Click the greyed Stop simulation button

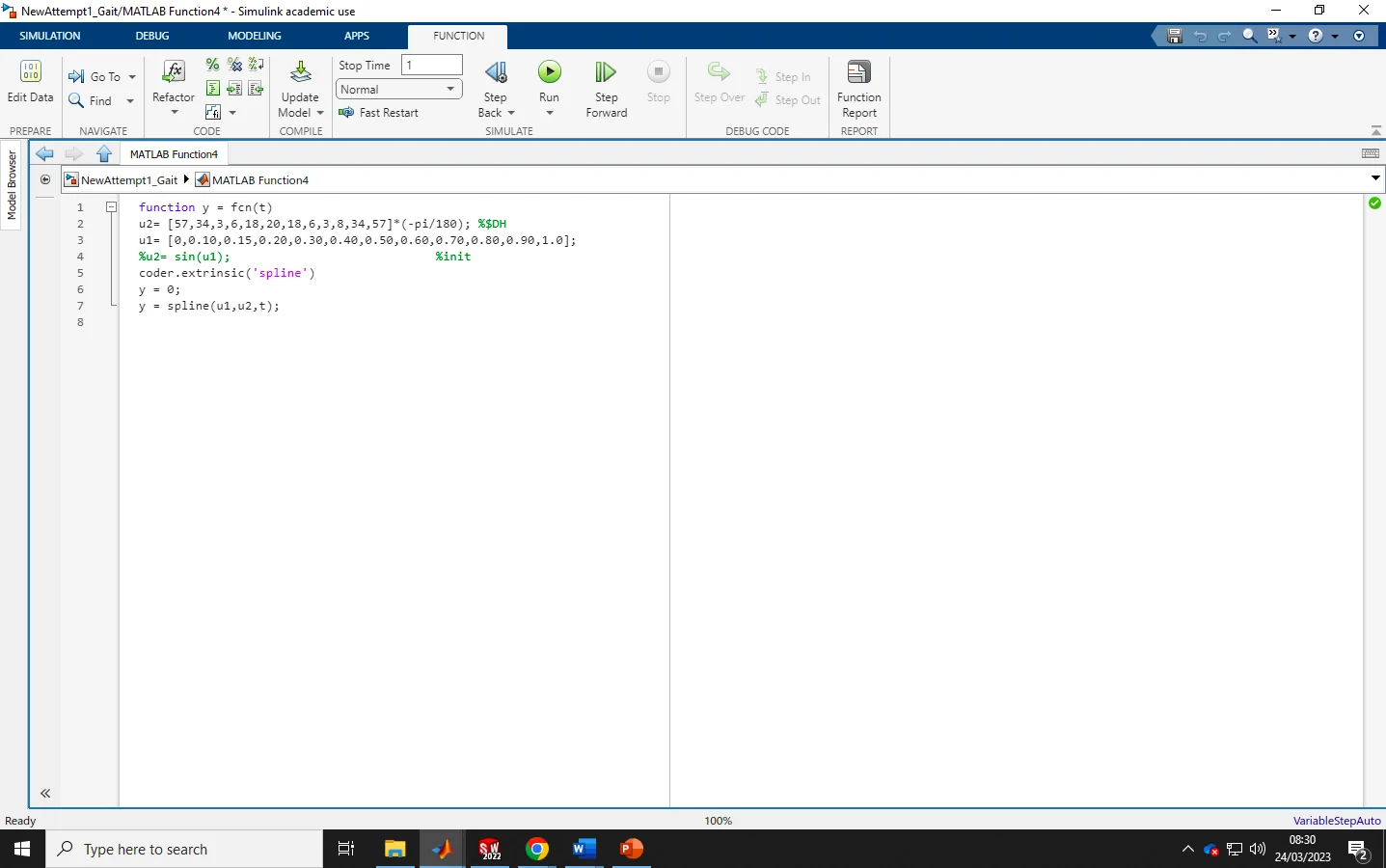point(659,71)
